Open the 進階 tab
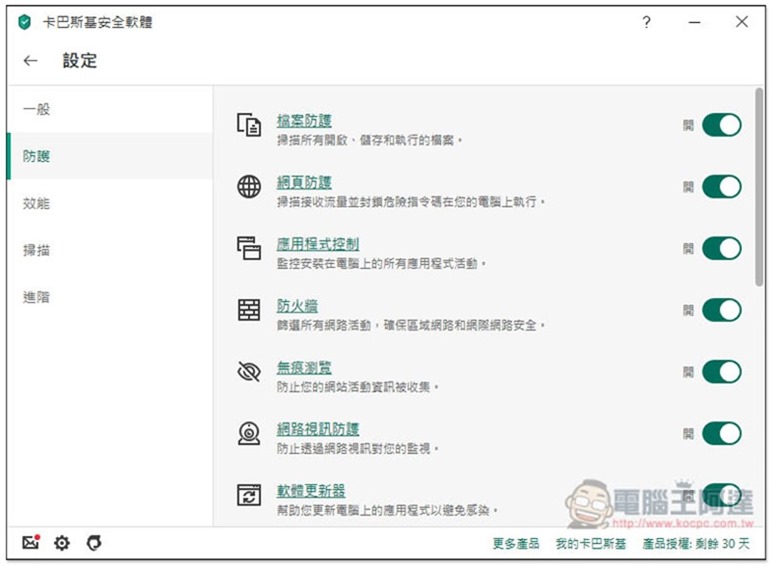This screenshot has width=772, height=566. pos(110,297)
